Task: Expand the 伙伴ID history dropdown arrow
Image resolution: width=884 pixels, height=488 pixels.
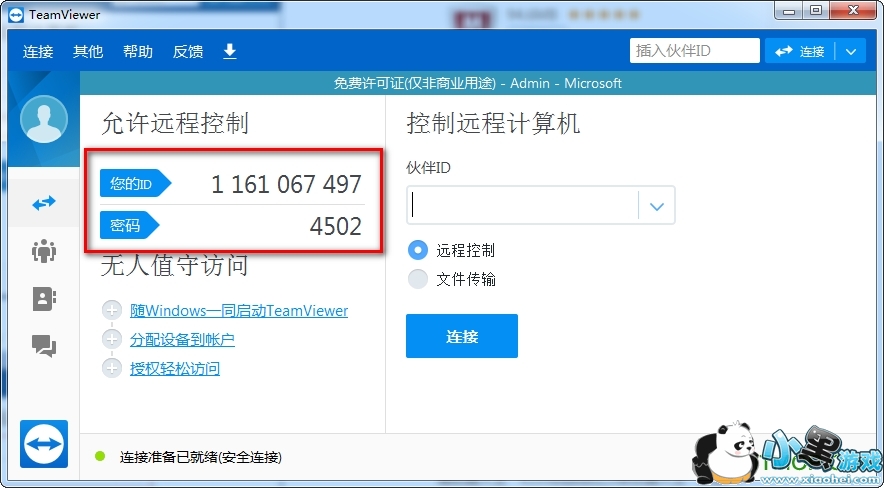Action: tap(657, 206)
